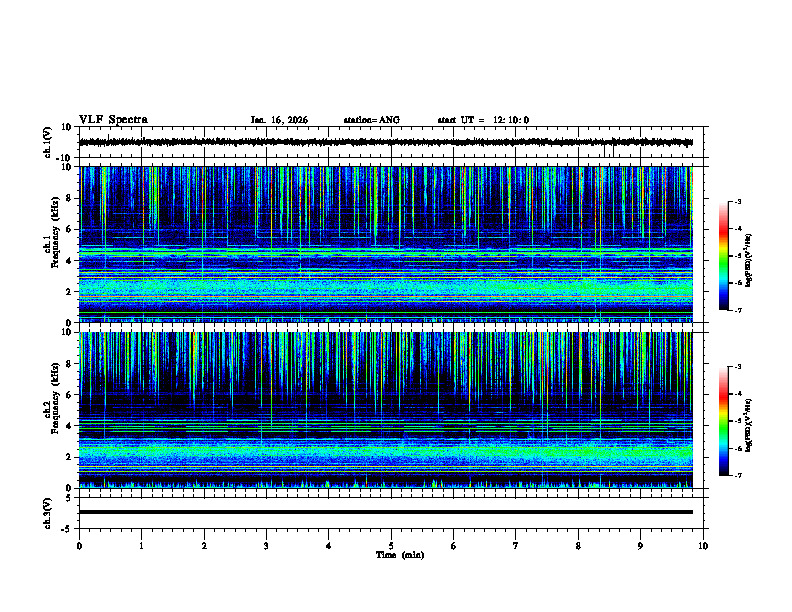Click time axis tick label "1"
Viewport: 792px width, 612px height.
click(x=141, y=546)
